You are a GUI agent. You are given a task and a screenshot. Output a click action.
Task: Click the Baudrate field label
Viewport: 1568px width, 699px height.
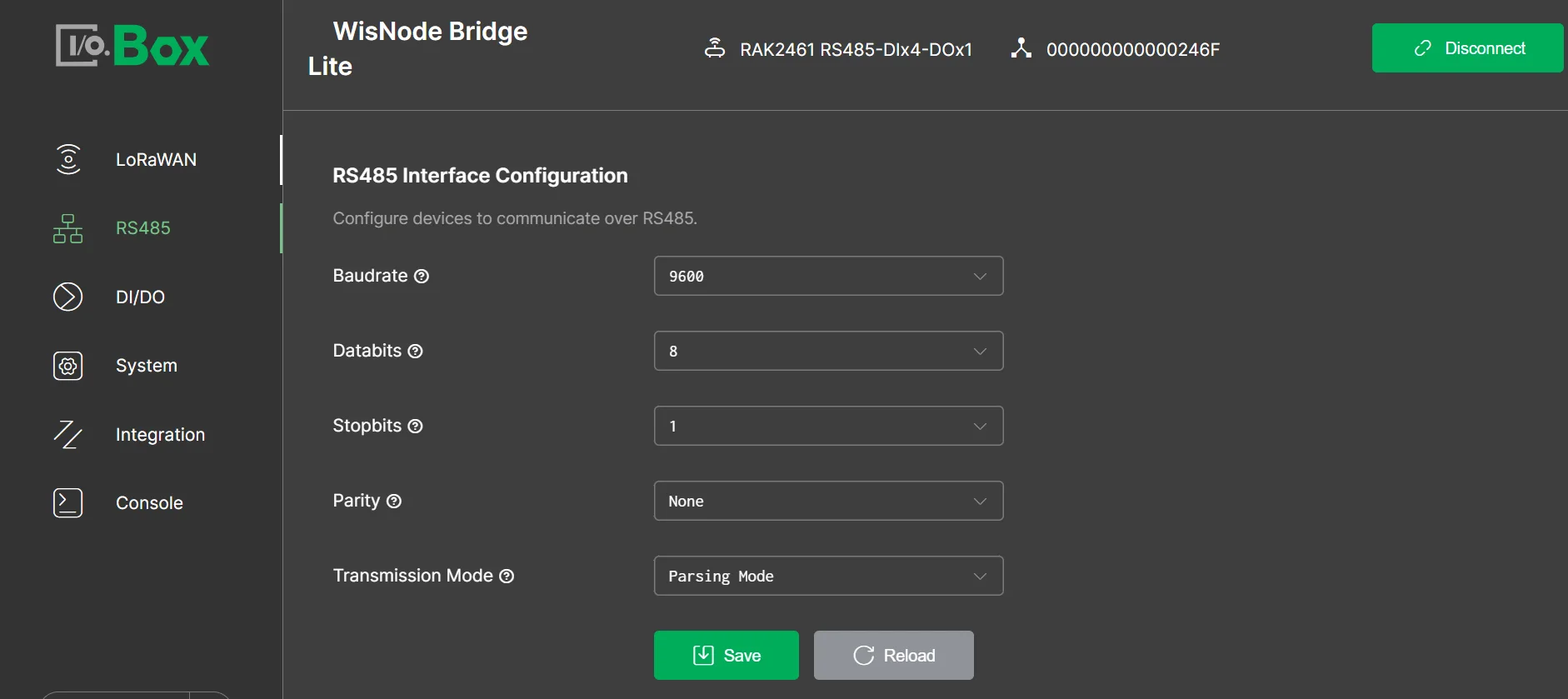coord(371,276)
